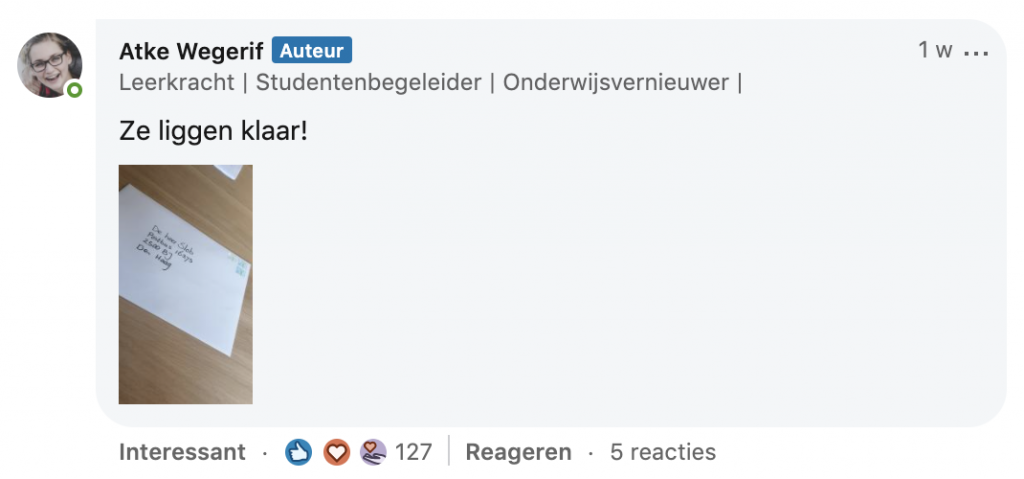
Task: Click the purple support reaction icon
Action: click(372, 452)
